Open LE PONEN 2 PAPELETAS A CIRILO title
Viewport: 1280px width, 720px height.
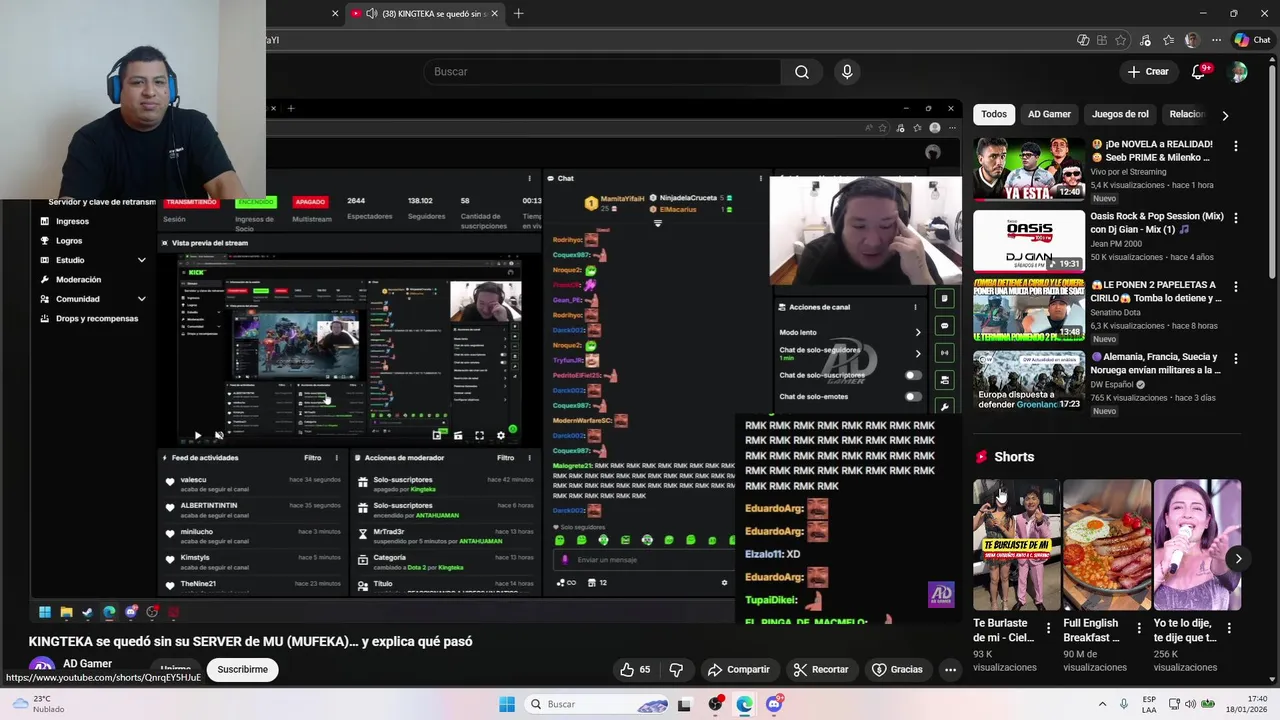[x=1156, y=291]
